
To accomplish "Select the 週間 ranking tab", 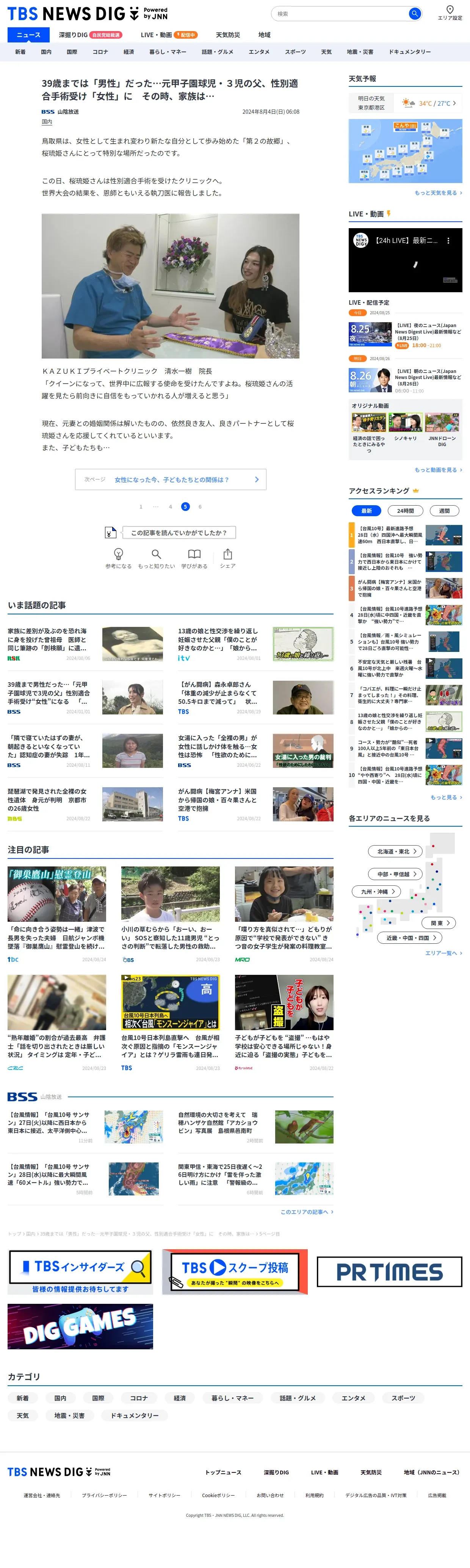I will click(x=445, y=511).
